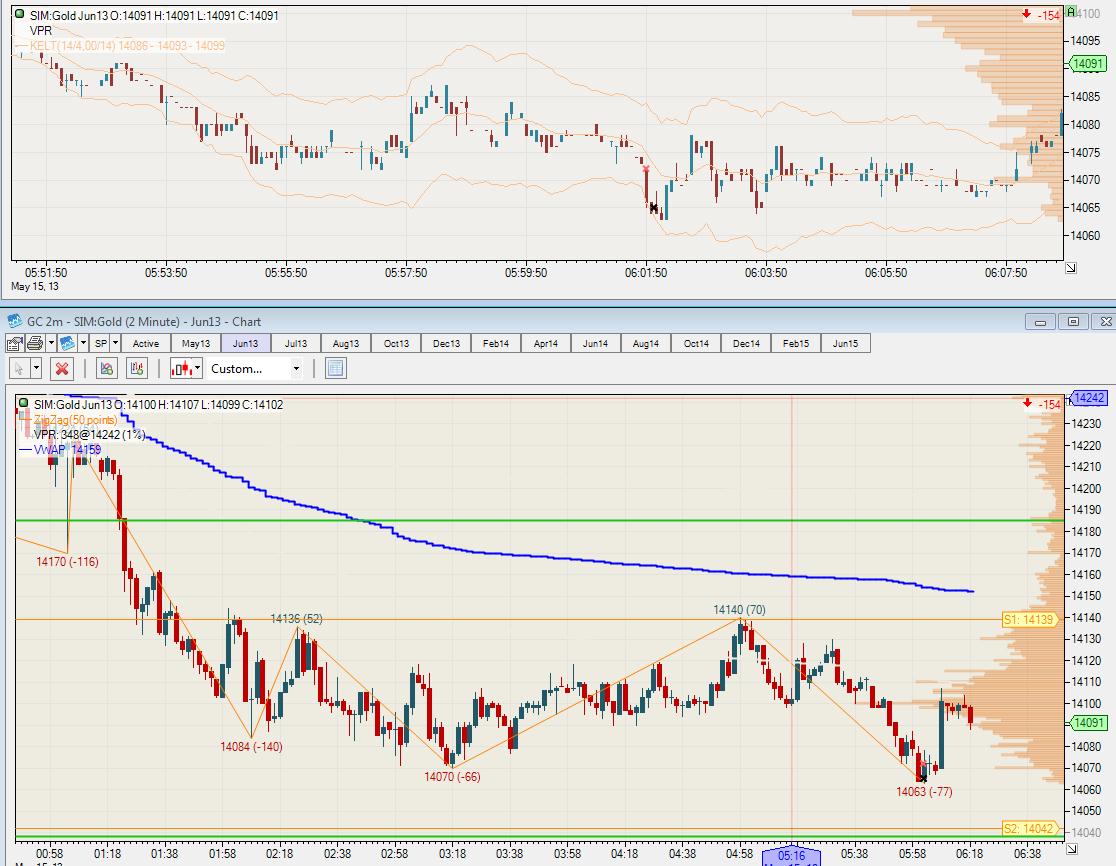Click the green status dot on lower chart

click(x=23, y=403)
